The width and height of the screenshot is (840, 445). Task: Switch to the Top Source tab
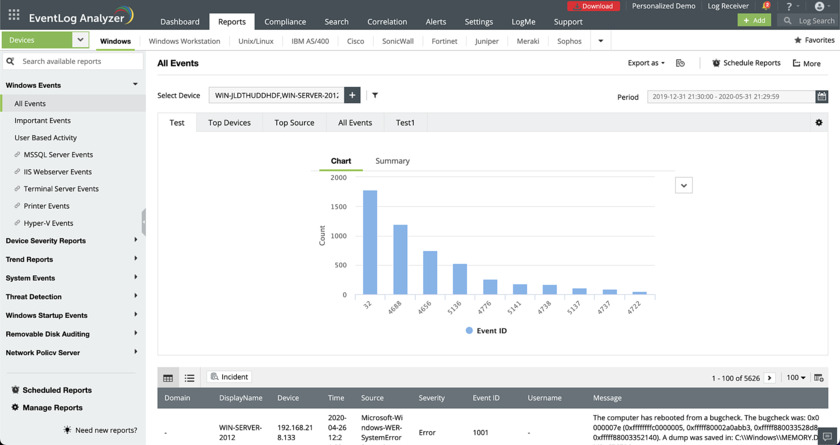point(294,123)
